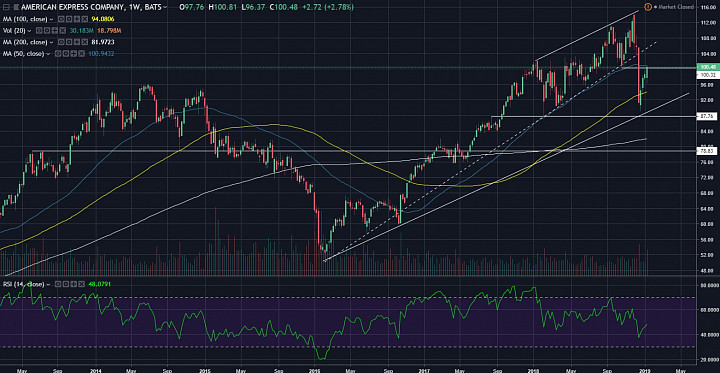Click the orange alert icon beside Market Closed
The height and width of the screenshot is (373, 720).
[648, 7]
